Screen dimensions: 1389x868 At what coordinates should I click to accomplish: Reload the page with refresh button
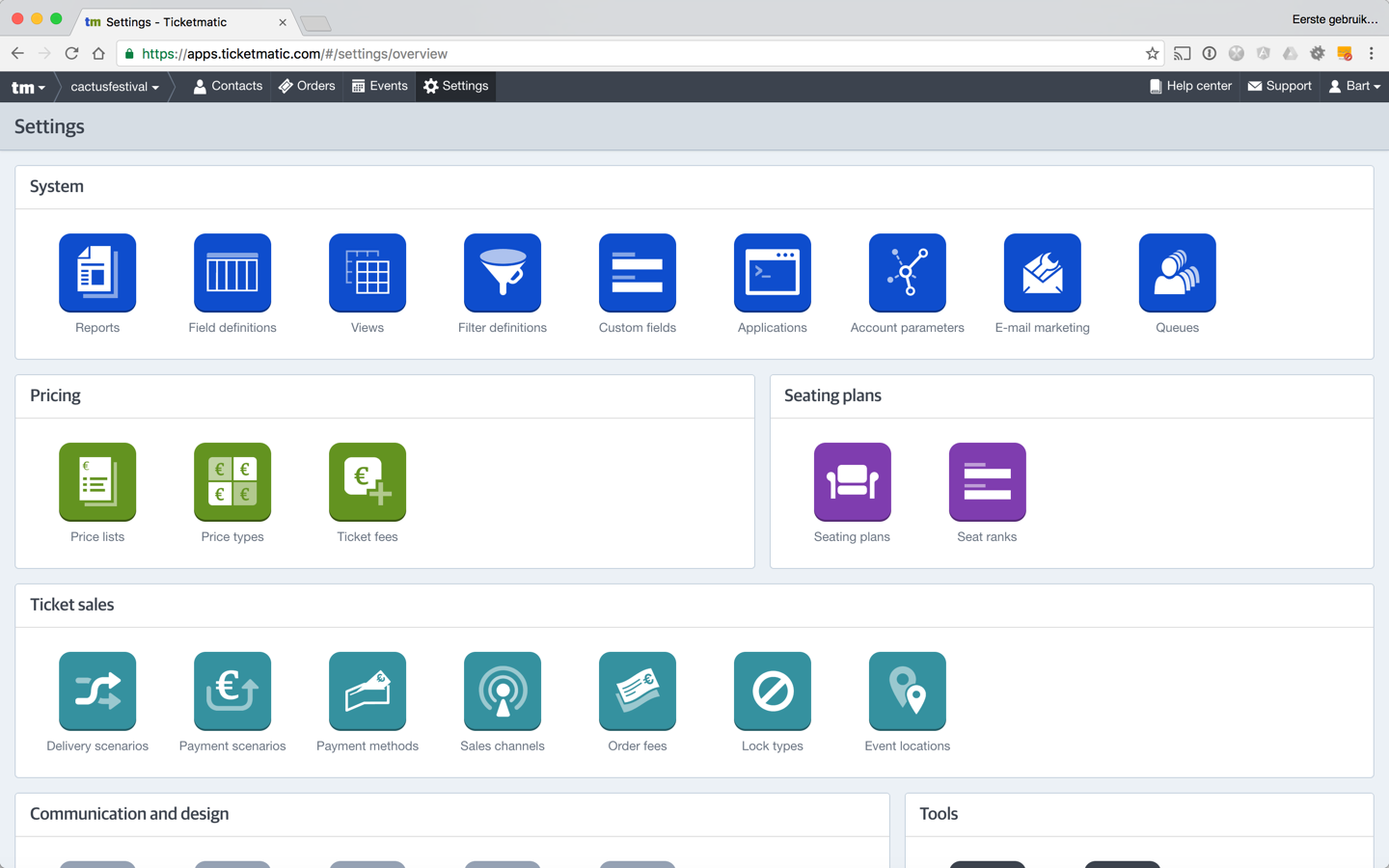click(x=71, y=54)
